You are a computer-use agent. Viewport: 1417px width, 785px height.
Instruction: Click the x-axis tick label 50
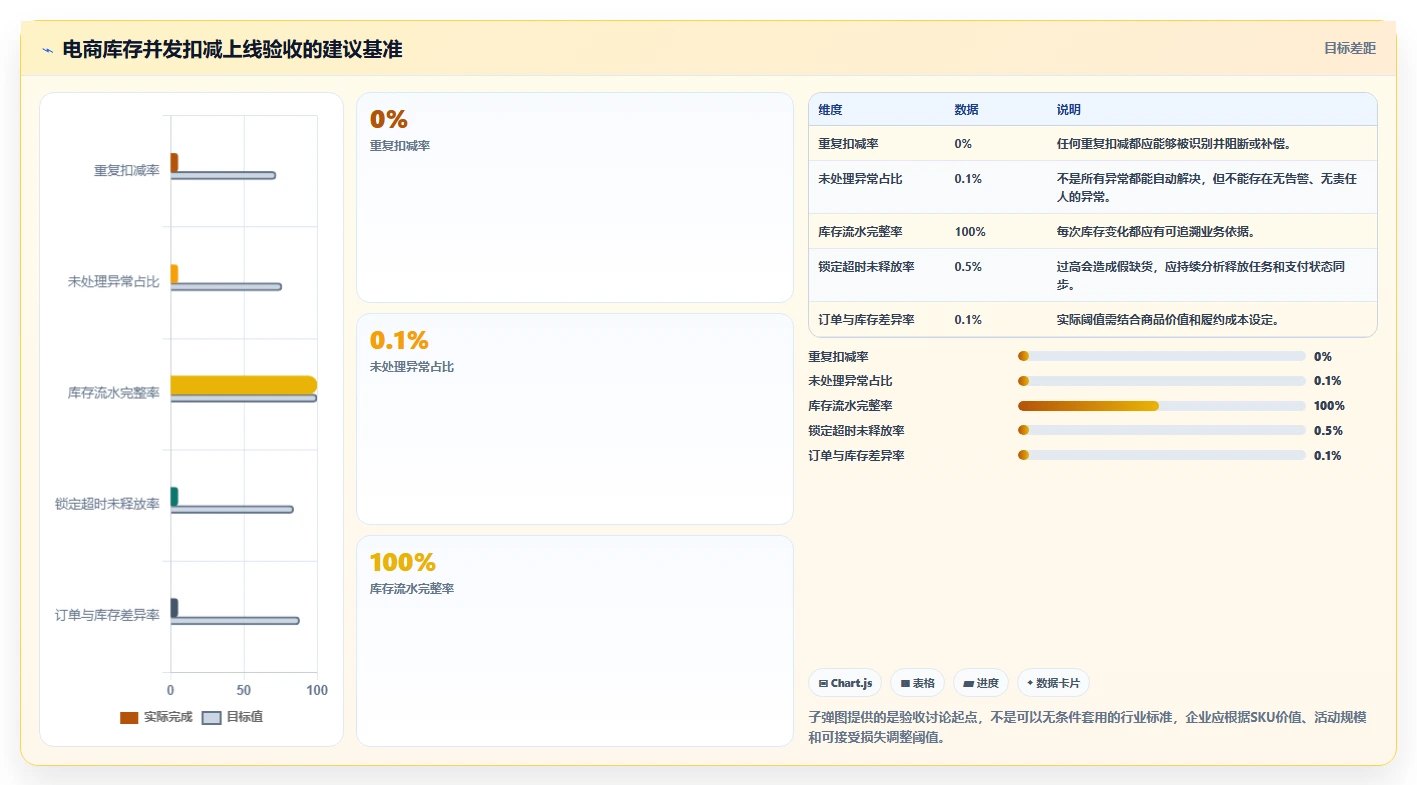tap(244, 691)
